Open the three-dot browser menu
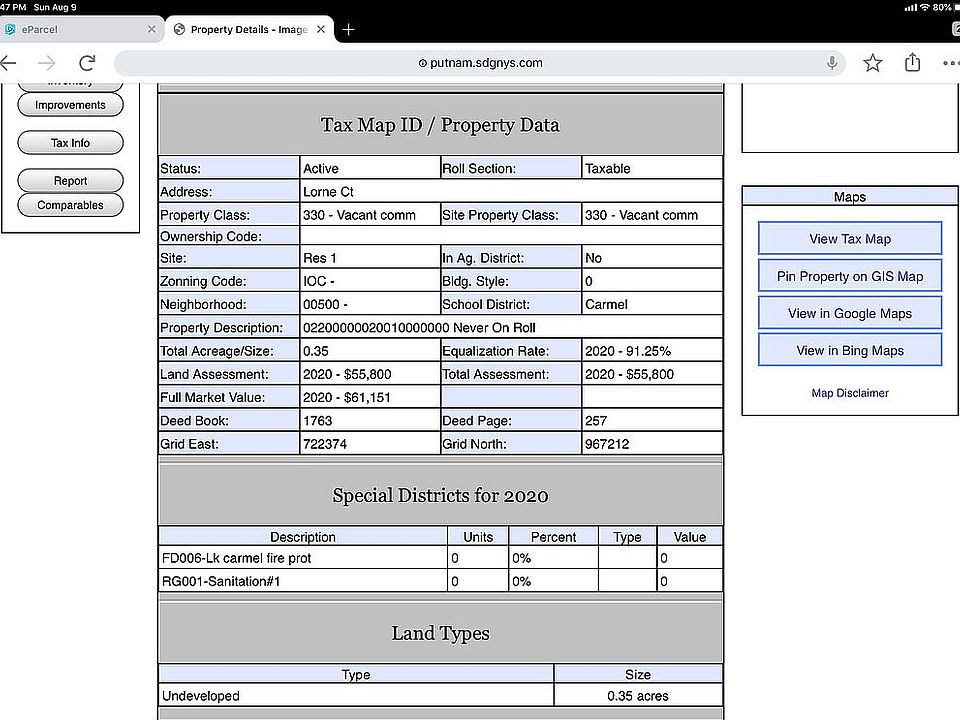The image size is (960, 720). pos(951,62)
